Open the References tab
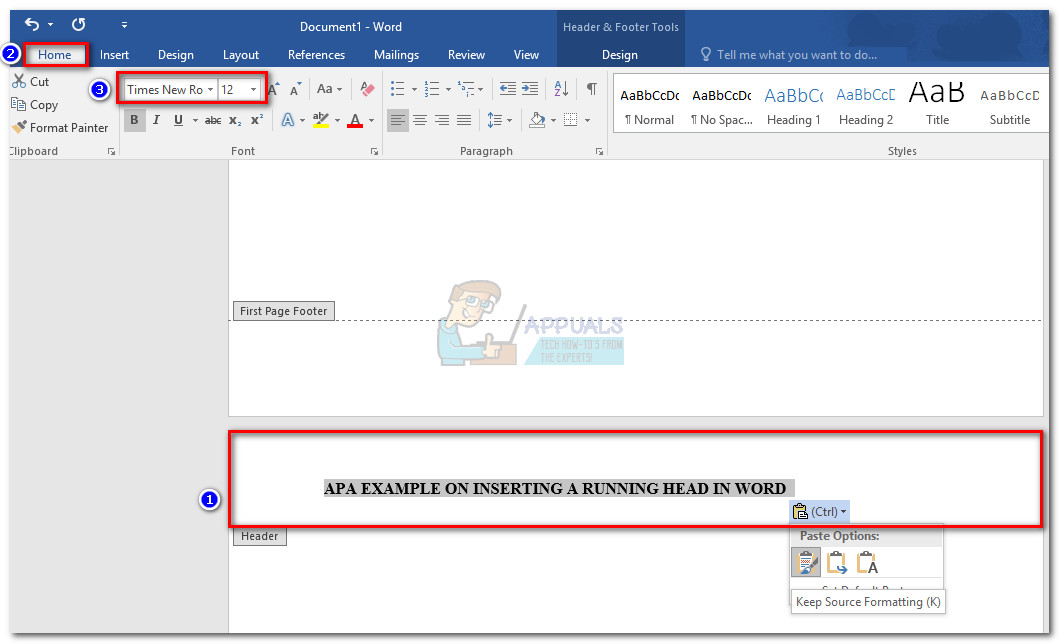The image size is (1060, 644). click(x=316, y=55)
